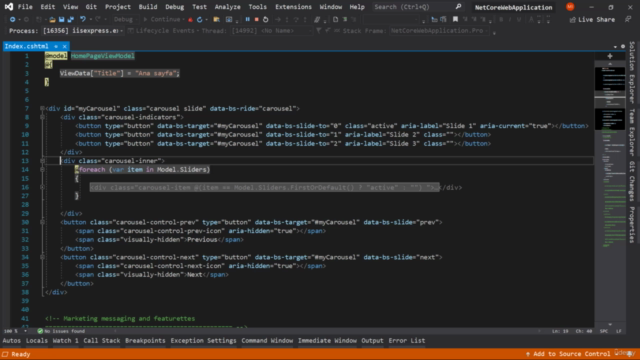Open the Continue button dropdown arrow
This screenshot has height=360, width=640.
[183, 19]
